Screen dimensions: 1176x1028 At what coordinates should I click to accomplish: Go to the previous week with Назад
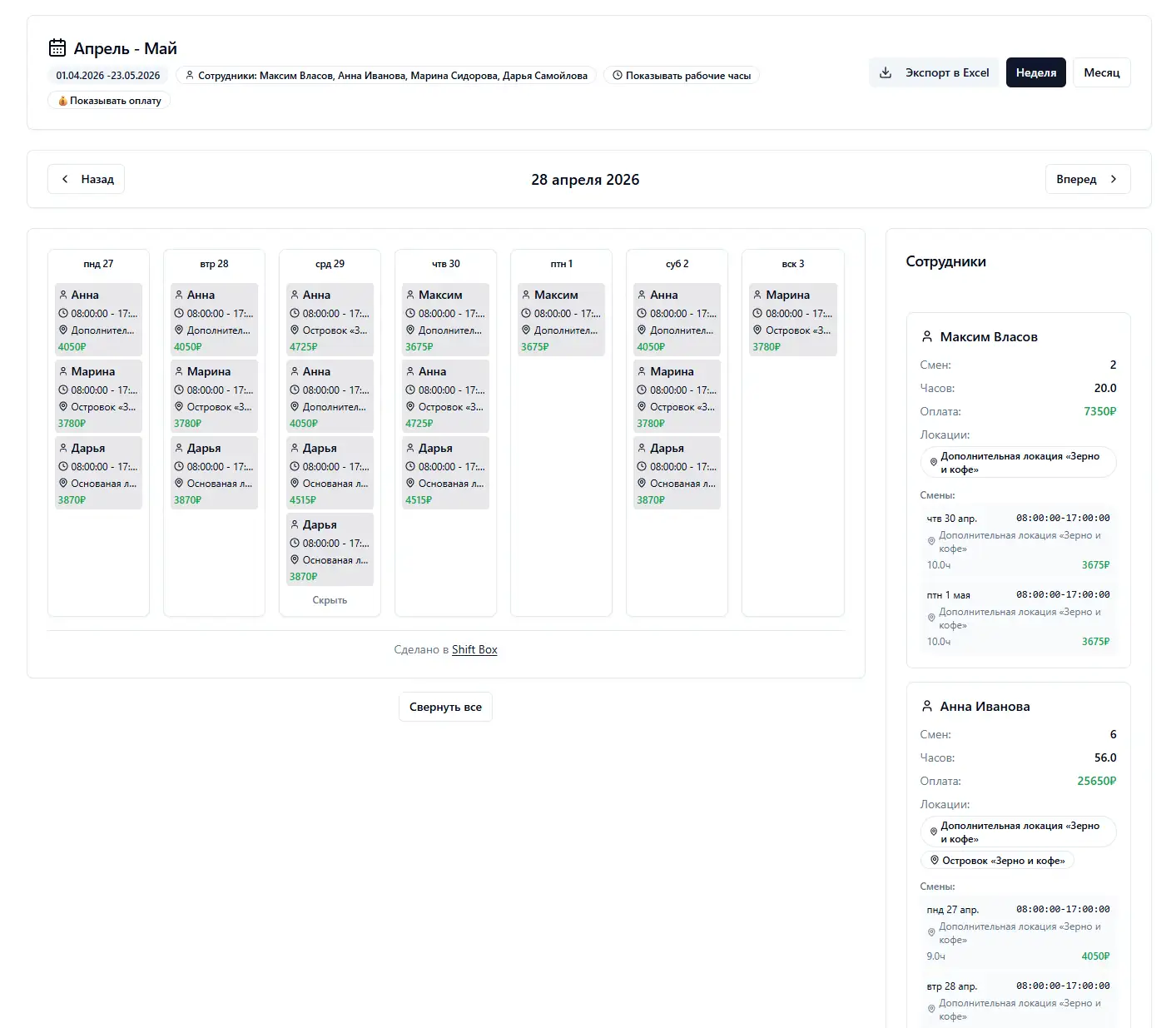pos(87,179)
